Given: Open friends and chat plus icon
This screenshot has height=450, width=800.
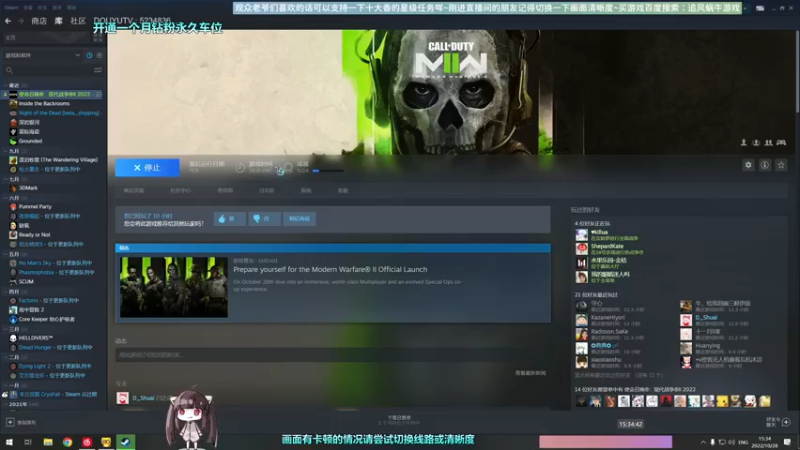Looking at the screenshot, I should tap(786, 422).
